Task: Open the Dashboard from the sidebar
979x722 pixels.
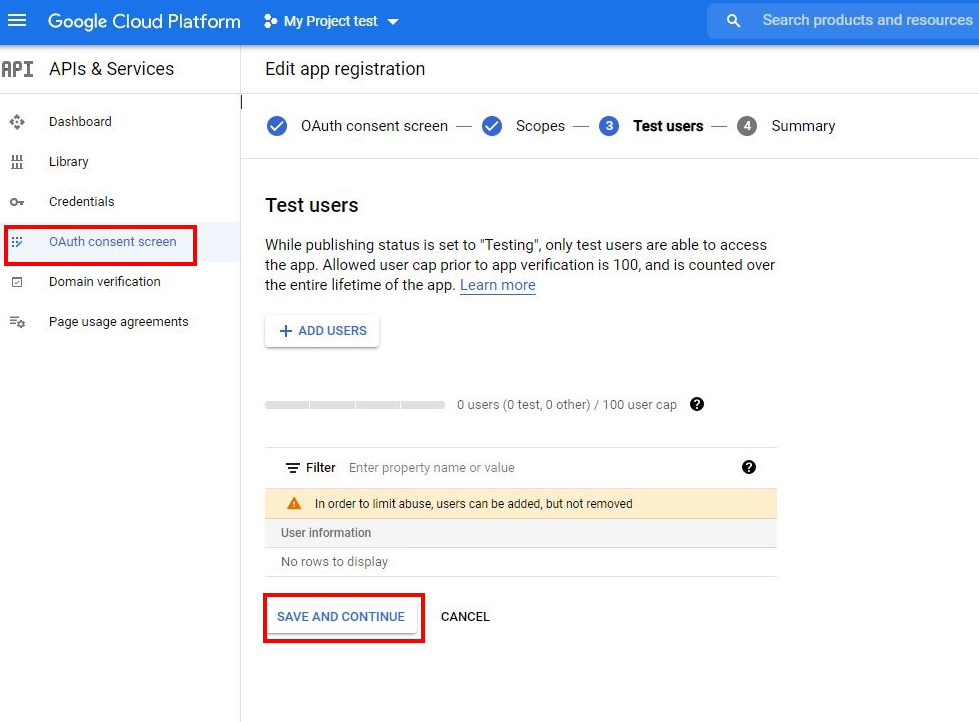Action: point(80,121)
